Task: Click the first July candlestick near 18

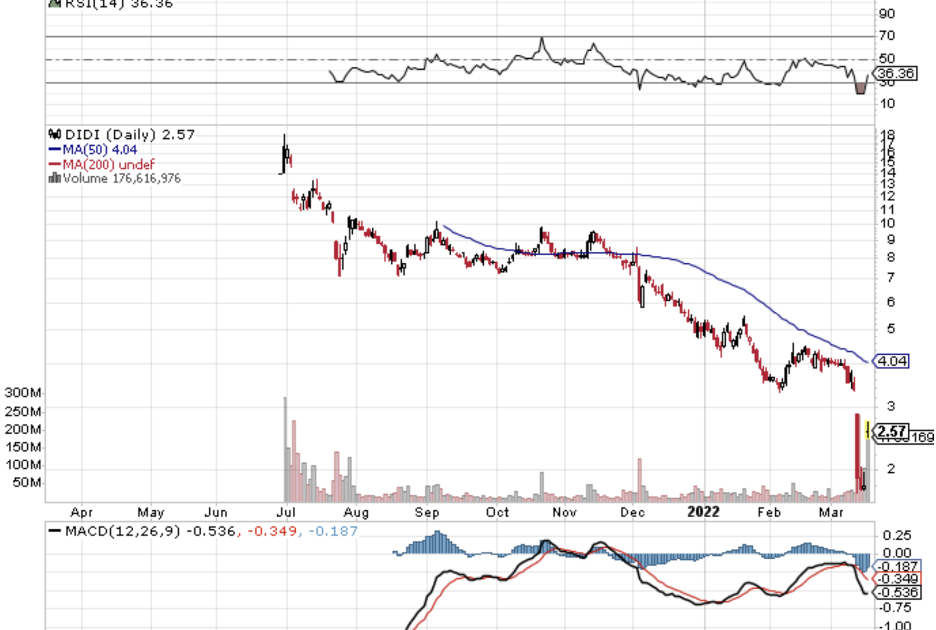Action: click(284, 152)
